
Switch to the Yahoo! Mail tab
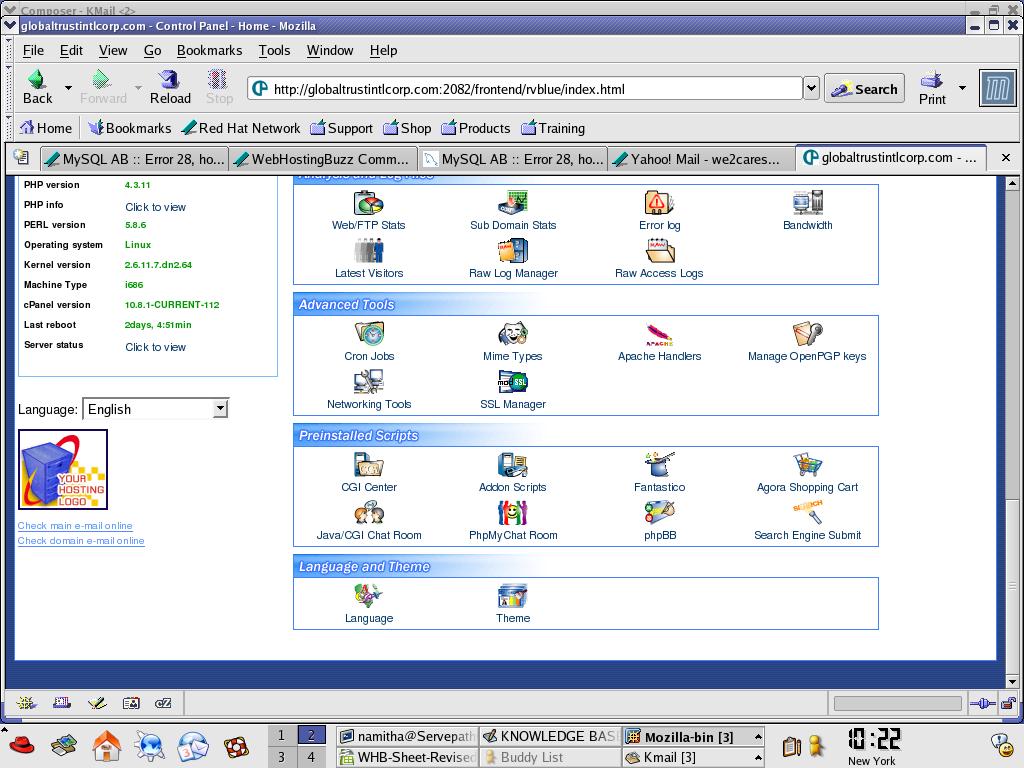(700, 158)
